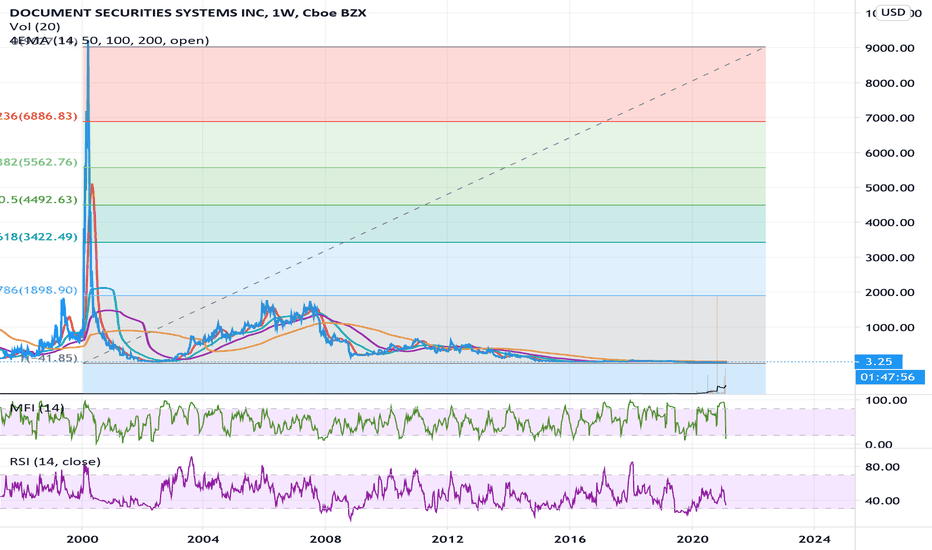Click the bar countdown timer 01:47:56
Screen dimensions: 932x550
889,377
